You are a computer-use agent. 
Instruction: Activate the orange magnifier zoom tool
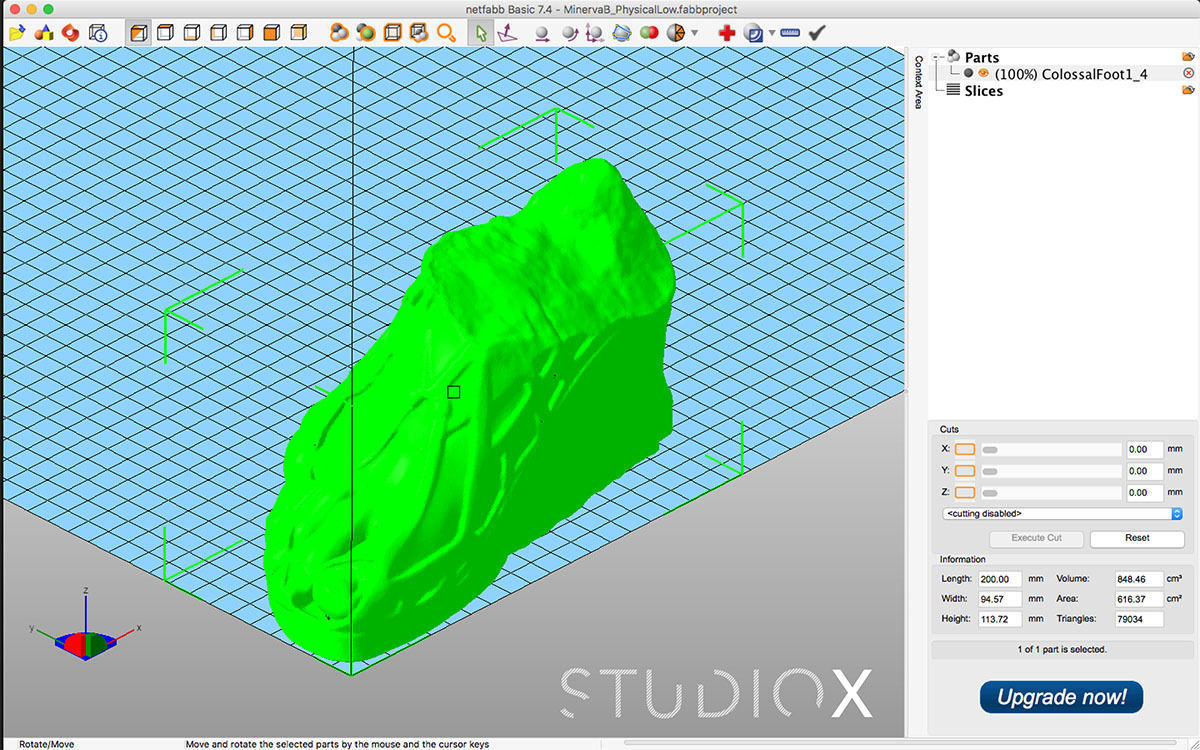(x=446, y=33)
